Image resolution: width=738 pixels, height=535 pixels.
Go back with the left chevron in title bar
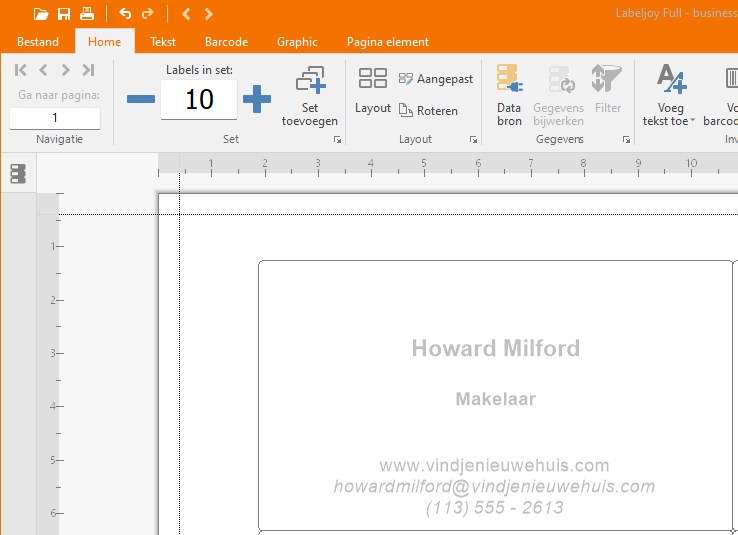pos(186,14)
